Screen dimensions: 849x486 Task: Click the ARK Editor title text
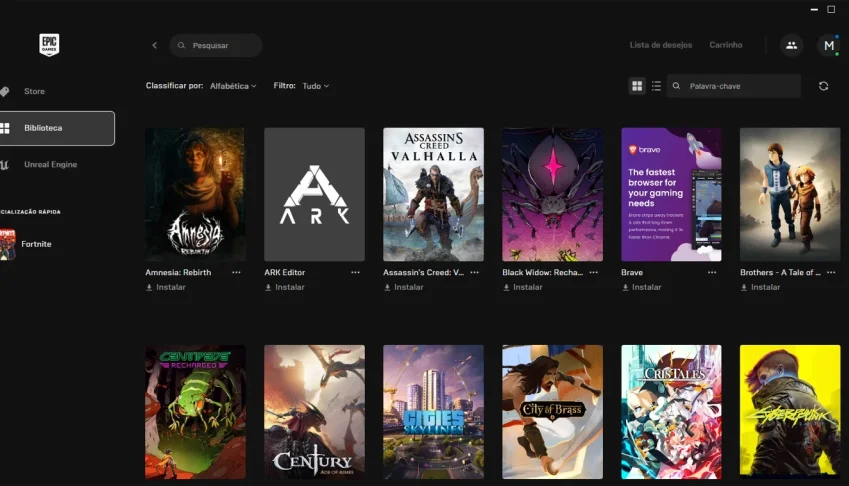[285, 272]
